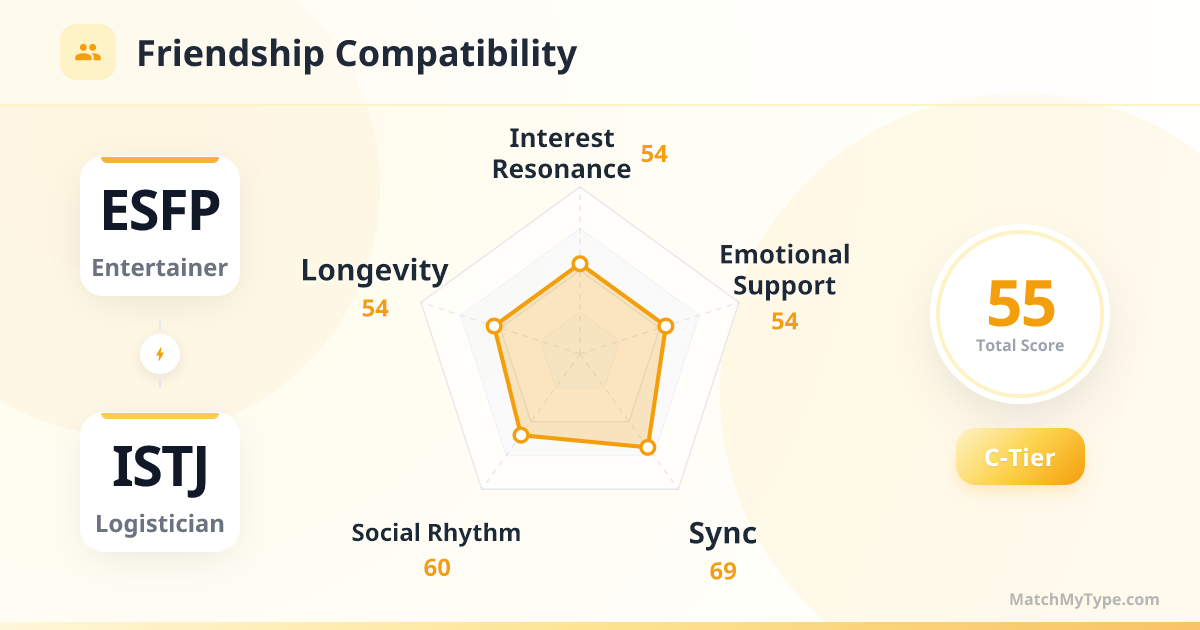Select the ISTJ Logistician card
This screenshot has height=630, width=1200.
[160, 483]
